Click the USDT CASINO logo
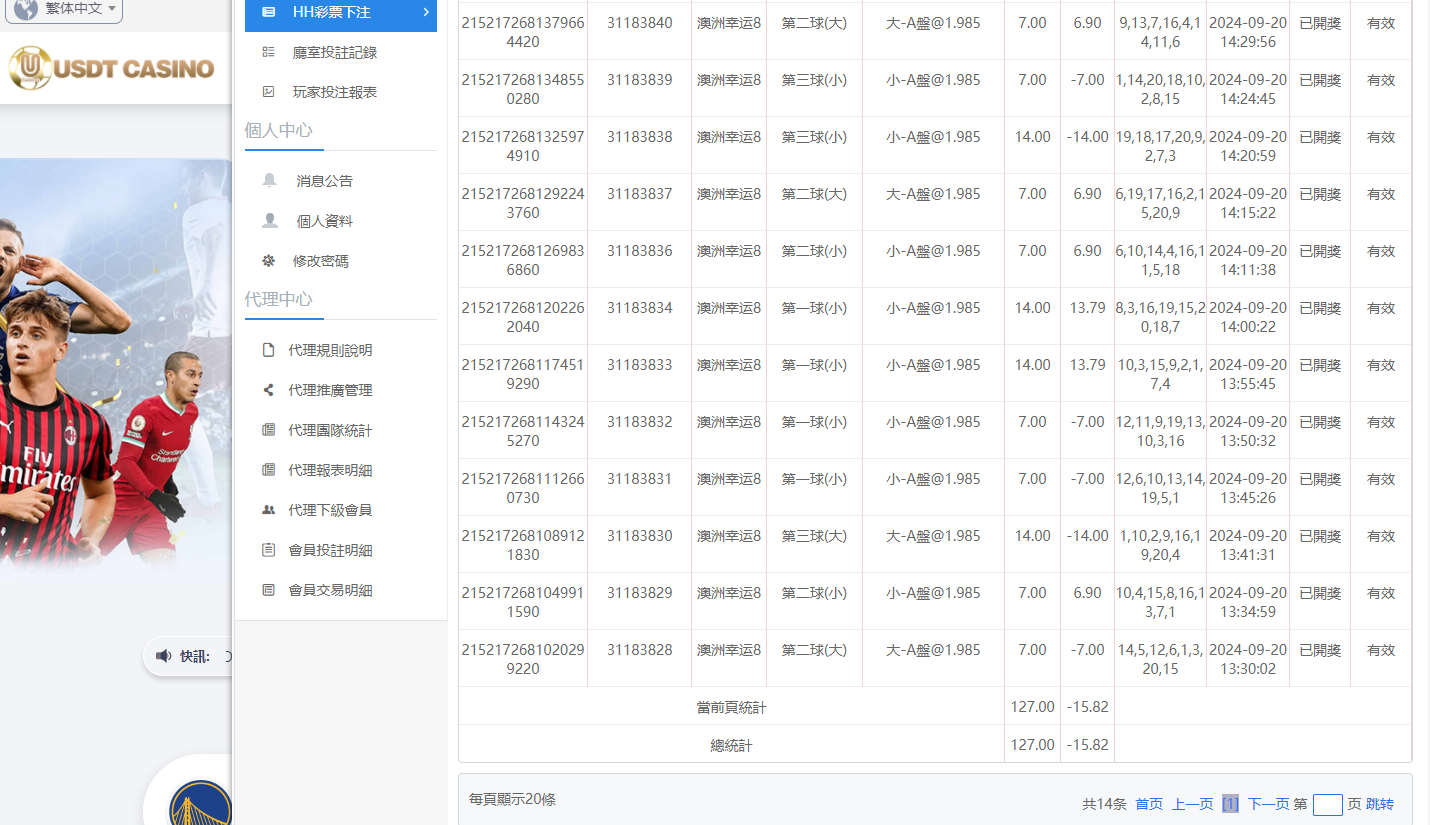1430x825 pixels. point(110,68)
